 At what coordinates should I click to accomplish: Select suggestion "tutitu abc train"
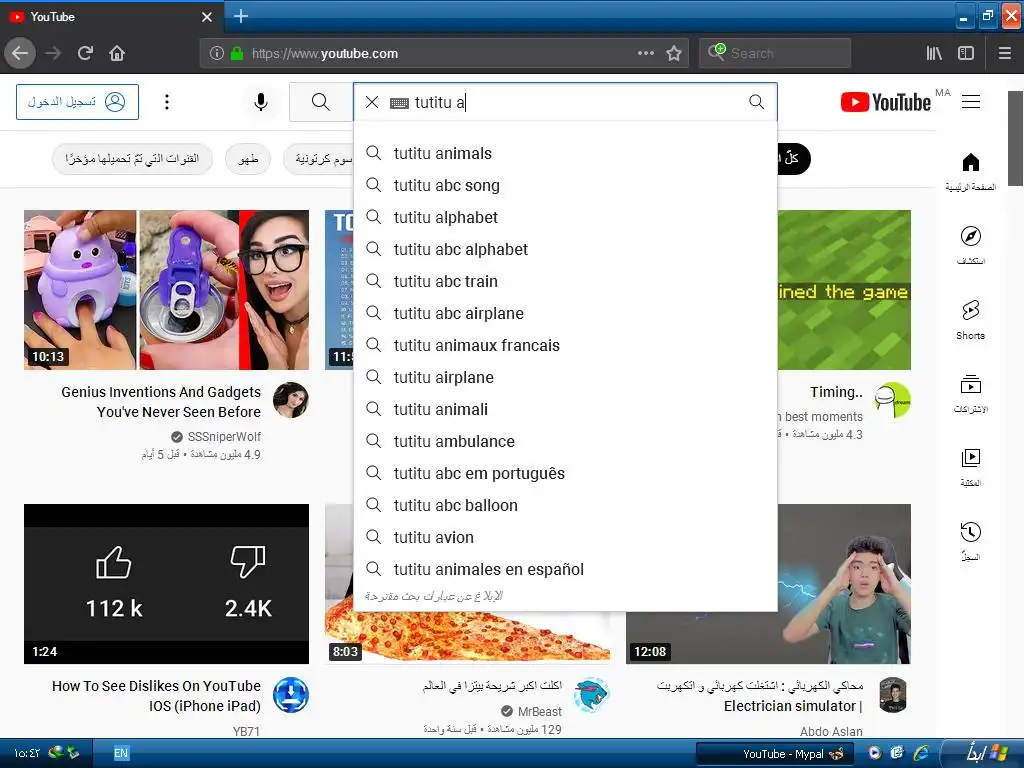(566, 281)
